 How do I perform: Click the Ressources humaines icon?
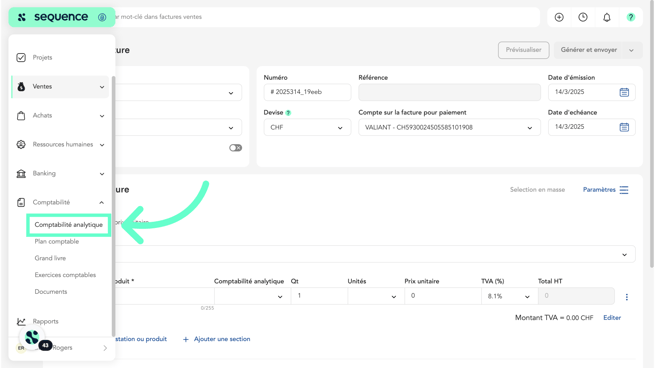21,145
